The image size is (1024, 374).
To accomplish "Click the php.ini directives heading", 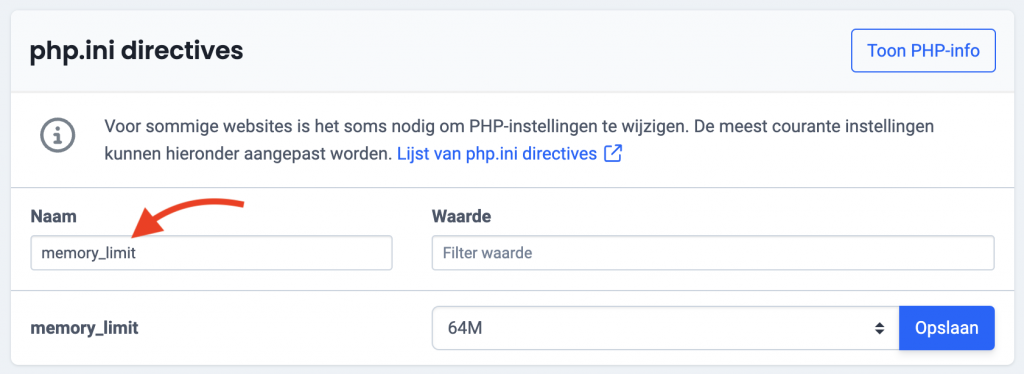I will (136, 51).
